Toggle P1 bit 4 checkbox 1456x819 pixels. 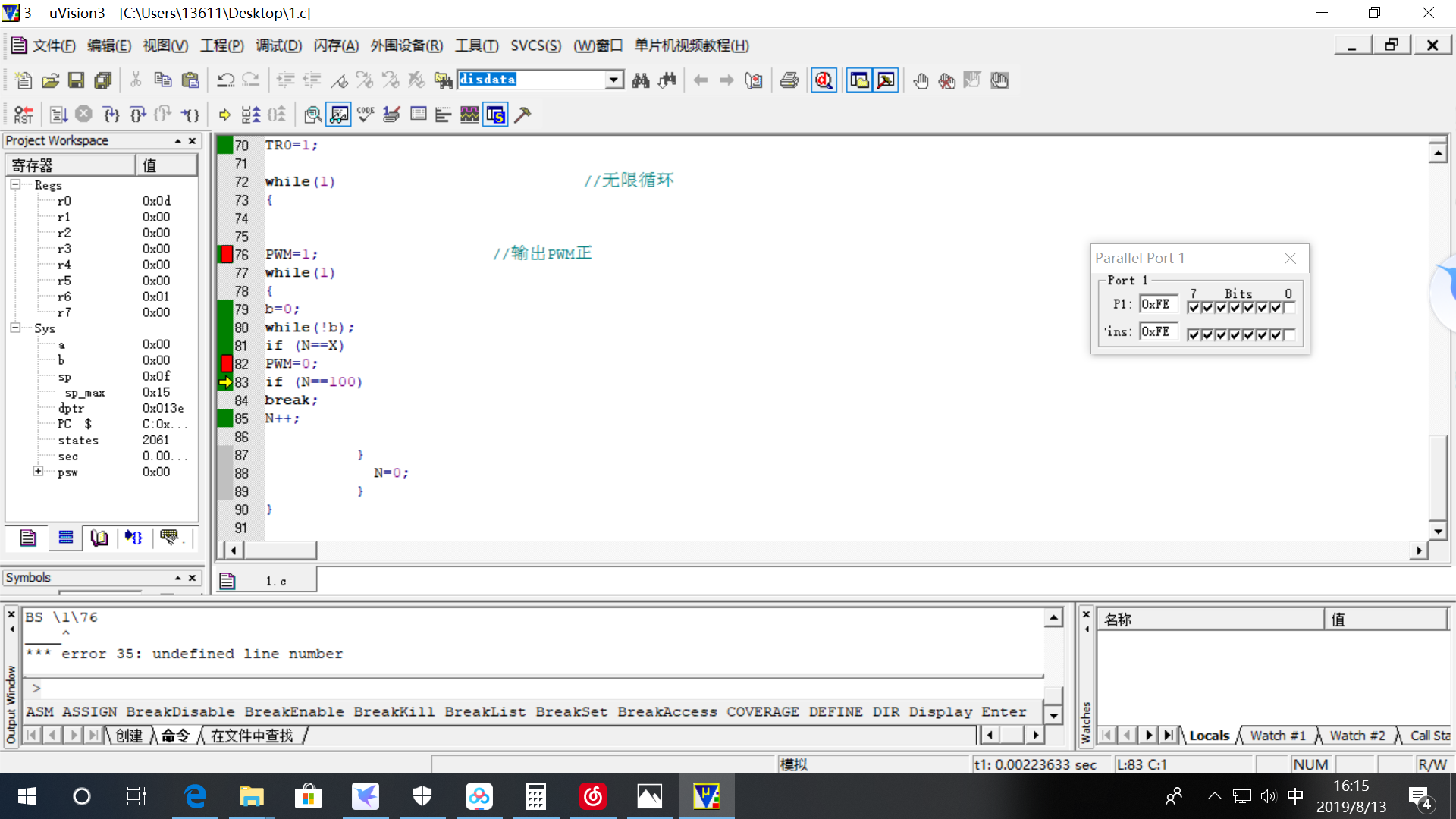pyautogui.click(x=1235, y=307)
